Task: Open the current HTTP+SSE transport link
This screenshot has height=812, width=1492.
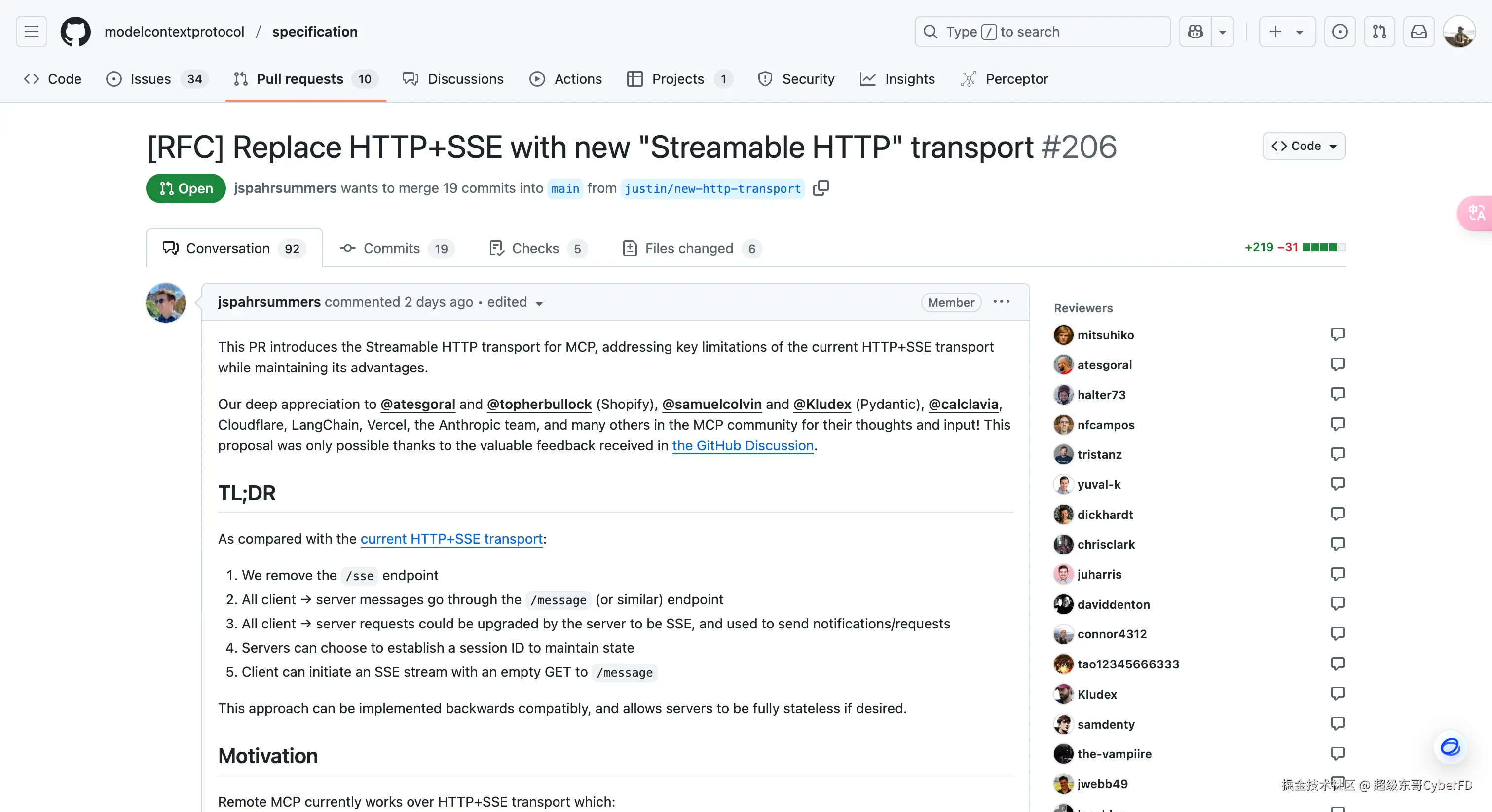Action: tap(451, 539)
